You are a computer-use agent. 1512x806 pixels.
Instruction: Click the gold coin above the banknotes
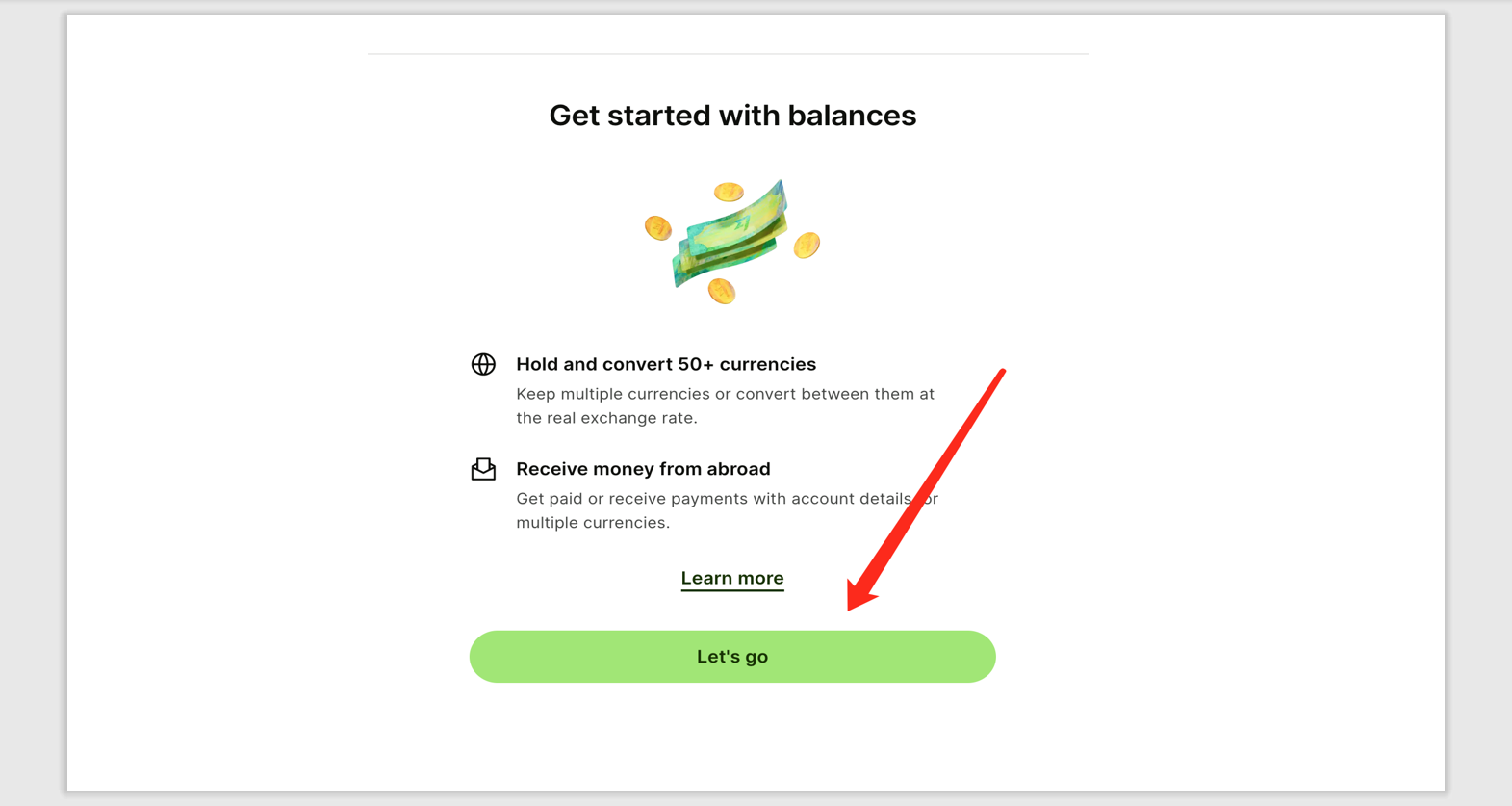click(x=729, y=192)
